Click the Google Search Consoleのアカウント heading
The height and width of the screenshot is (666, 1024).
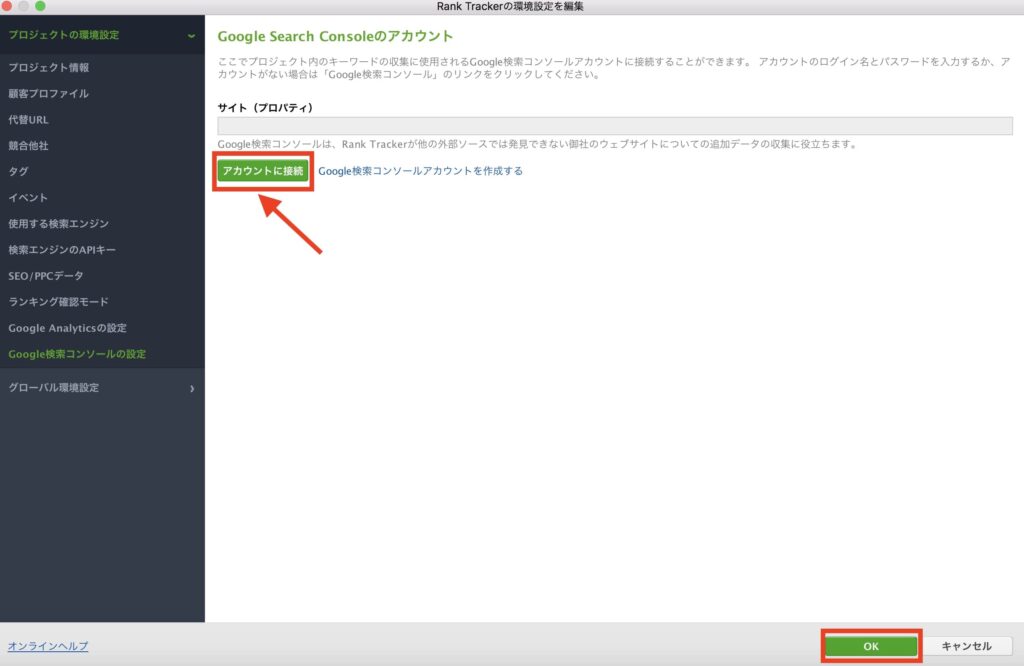[x=335, y=36]
